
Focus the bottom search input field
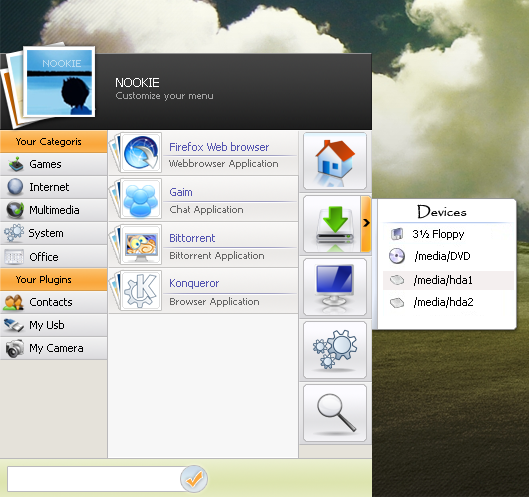95,479
